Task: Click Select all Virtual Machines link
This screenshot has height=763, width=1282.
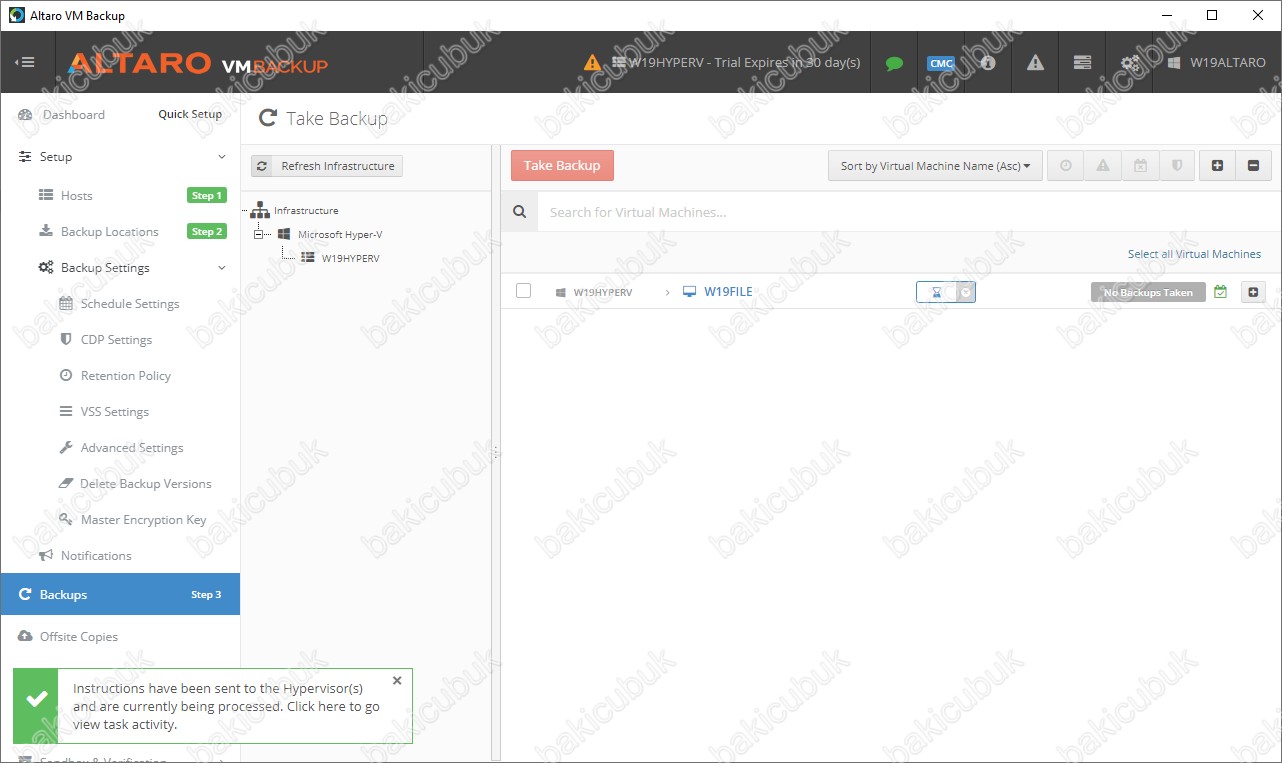Action: (1194, 254)
